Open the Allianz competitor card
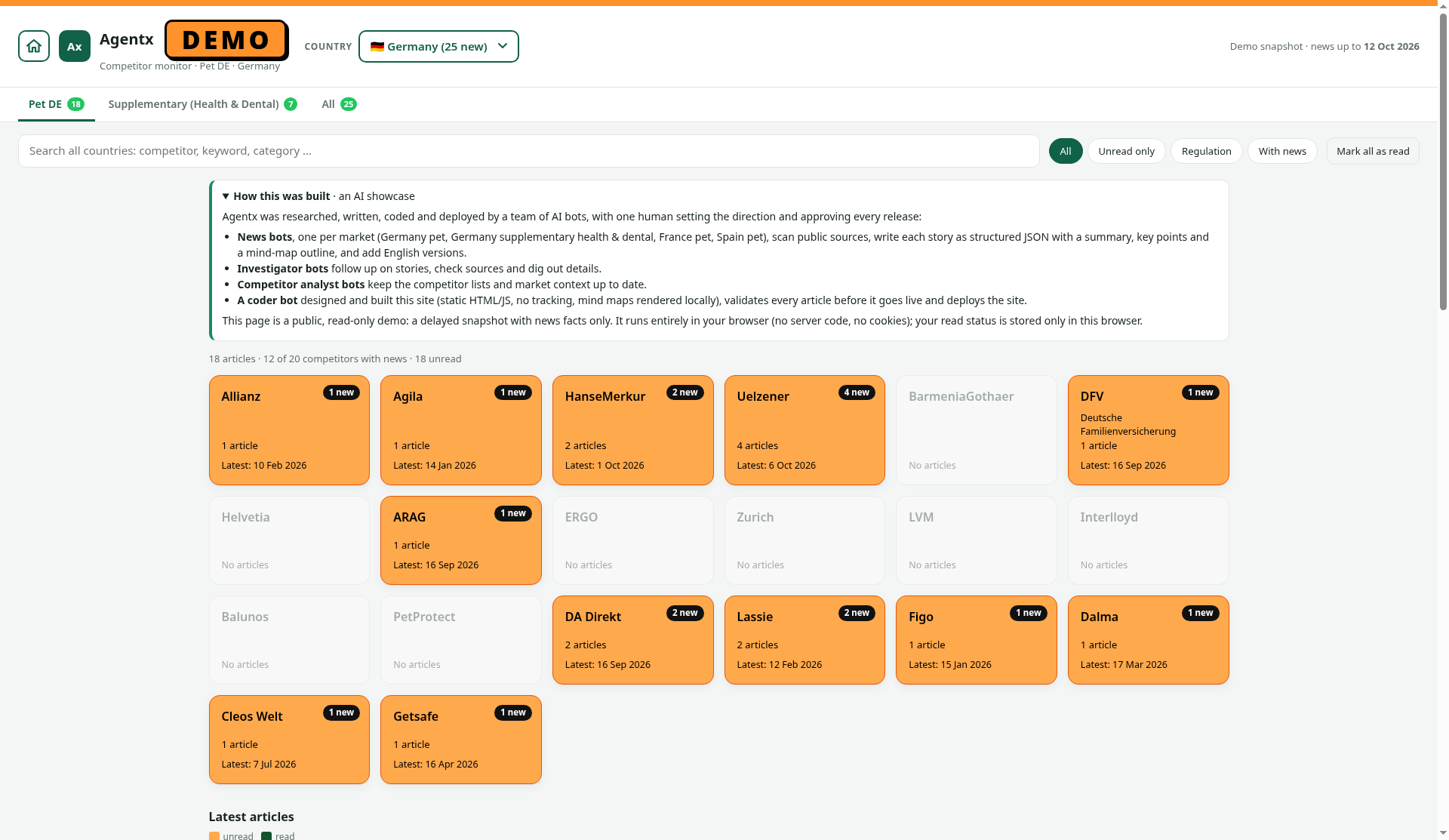Image resolution: width=1449 pixels, height=840 pixels. point(289,430)
